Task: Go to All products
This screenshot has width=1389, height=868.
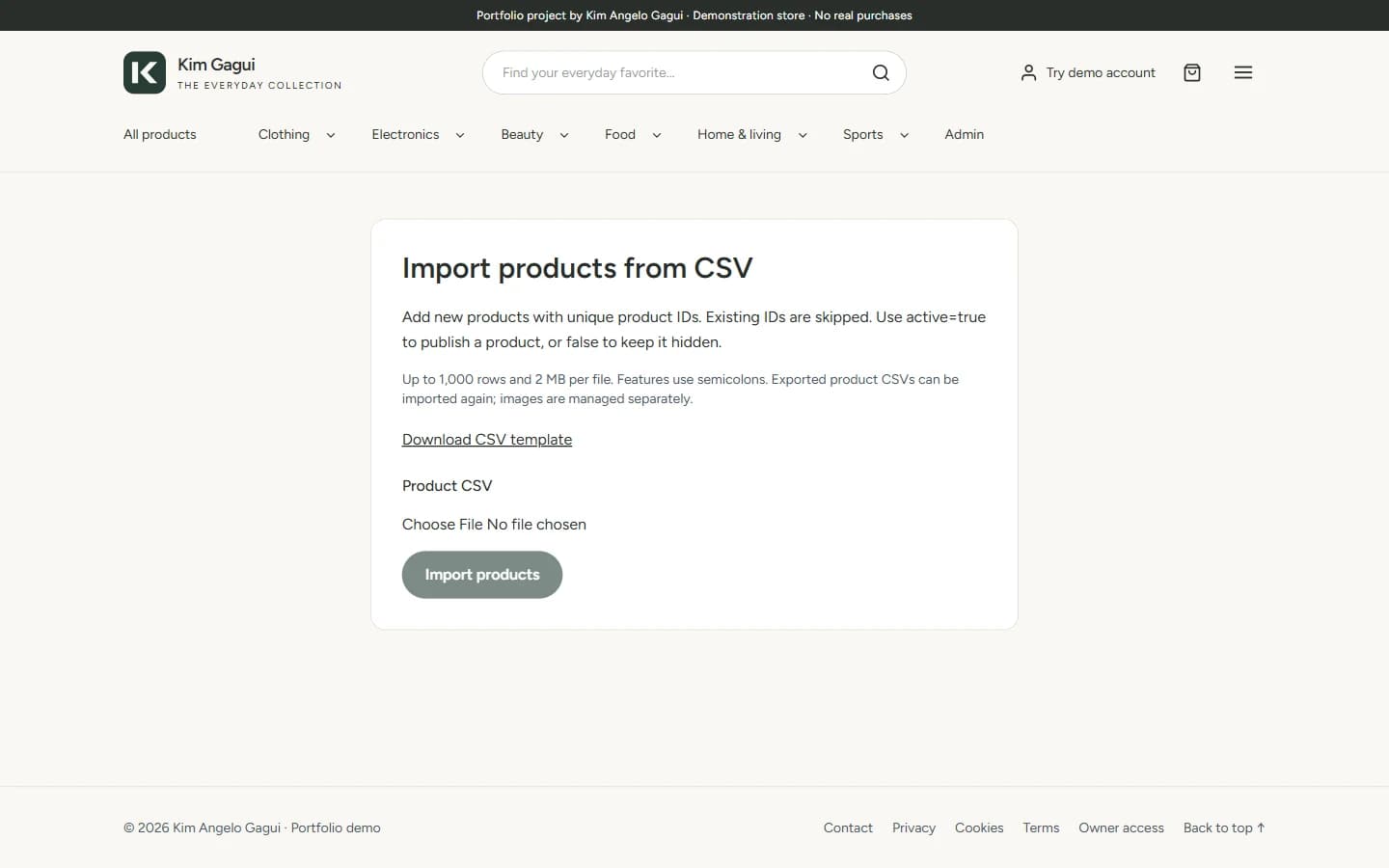Action: point(160,134)
